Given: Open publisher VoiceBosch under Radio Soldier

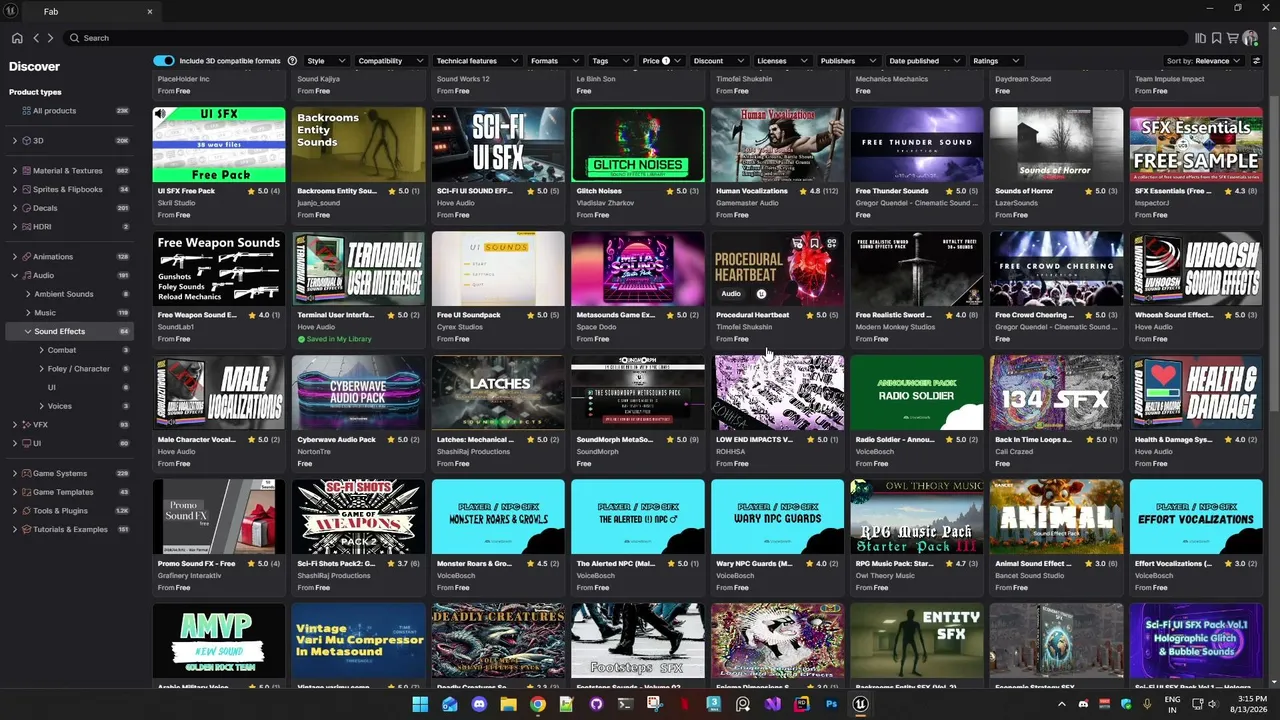Looking at the screenshot, I should click(876, 452).
